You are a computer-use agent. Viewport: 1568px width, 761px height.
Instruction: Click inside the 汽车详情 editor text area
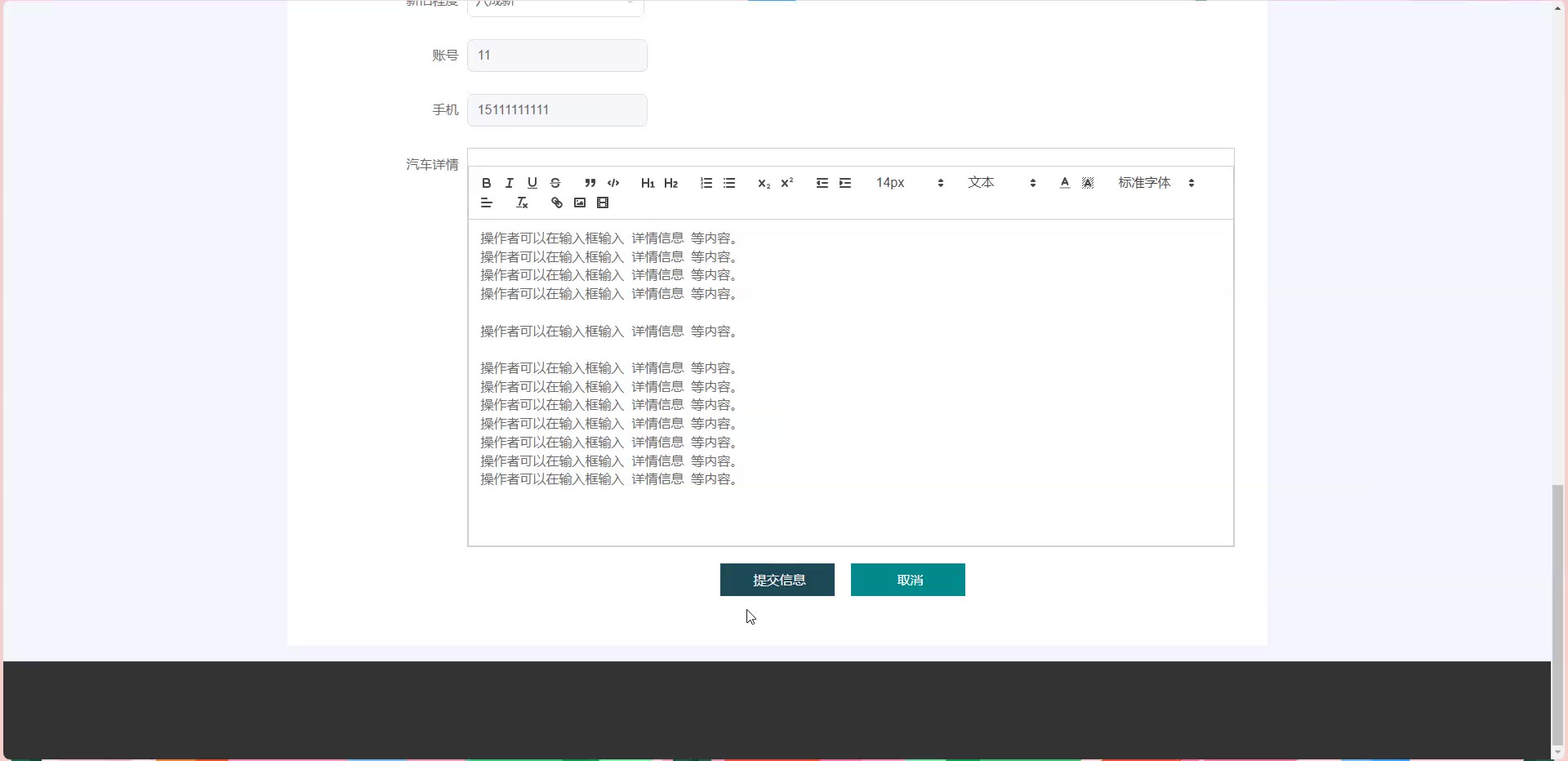point(850,382)
